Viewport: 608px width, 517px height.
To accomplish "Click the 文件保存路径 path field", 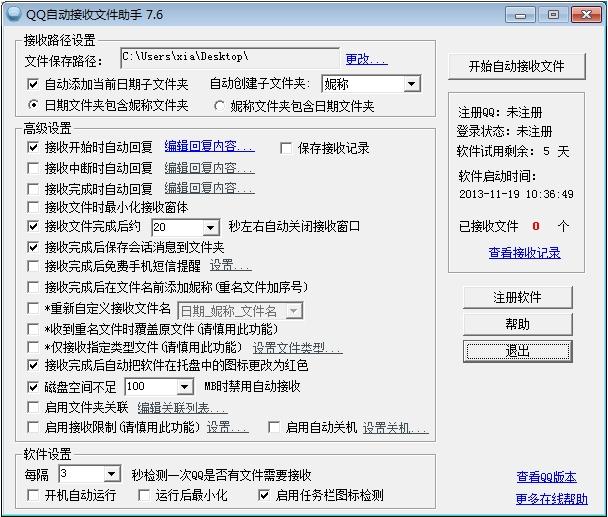I will pyautogui.click(x=230, y=57).
